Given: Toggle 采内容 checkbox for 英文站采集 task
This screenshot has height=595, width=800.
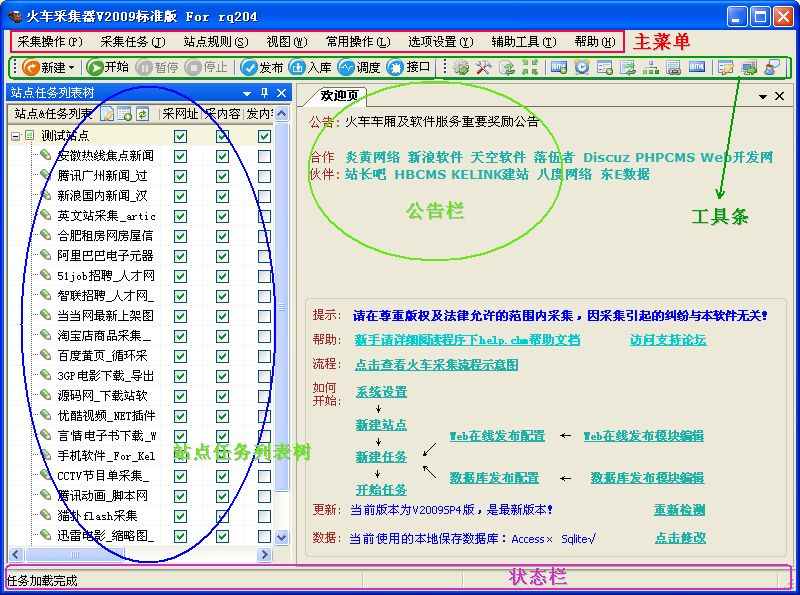Looking at the screenshot, I should coord(222,216).
